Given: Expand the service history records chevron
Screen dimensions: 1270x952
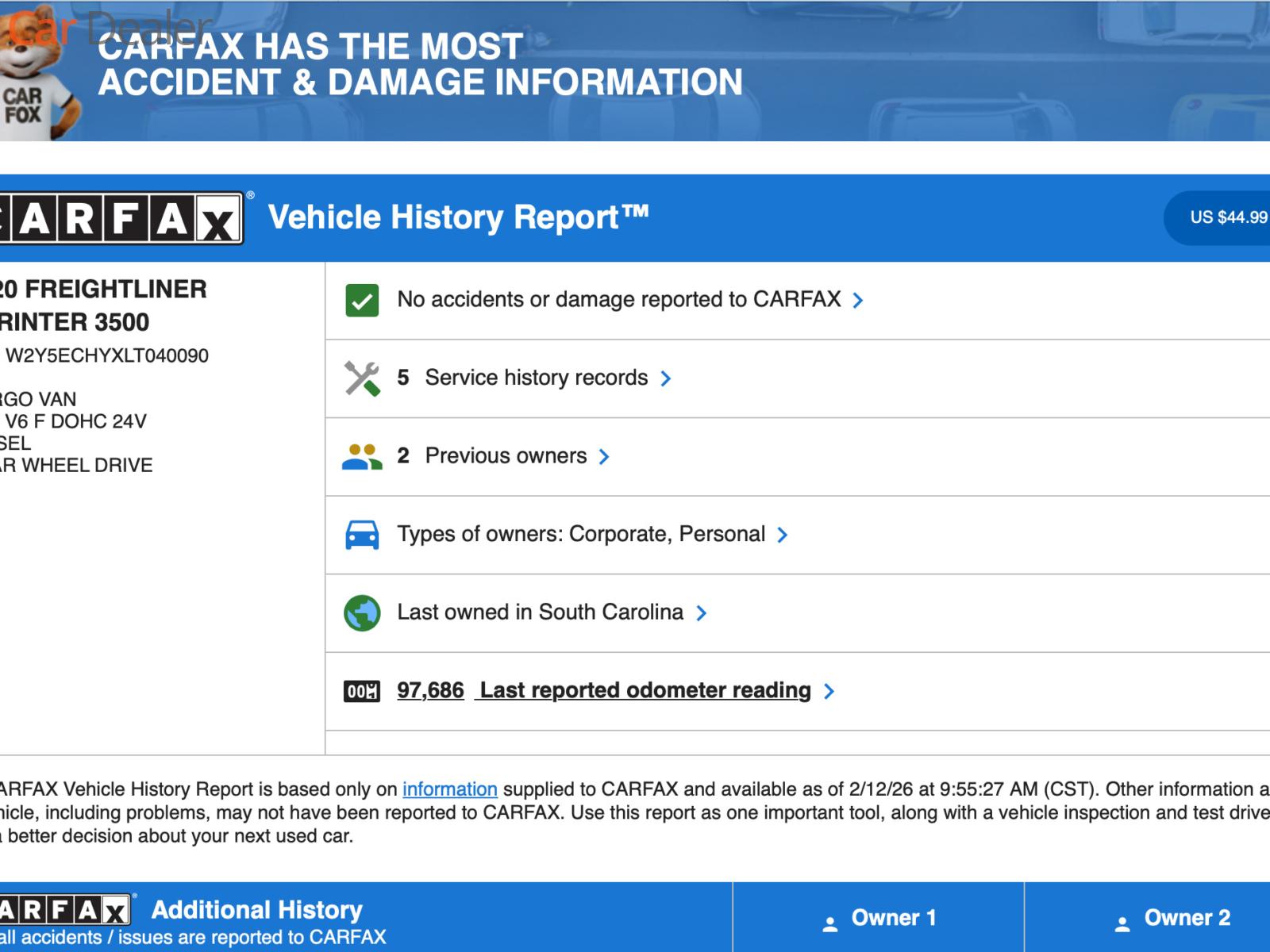Looking at the screenshot, I should coord(666,378).
